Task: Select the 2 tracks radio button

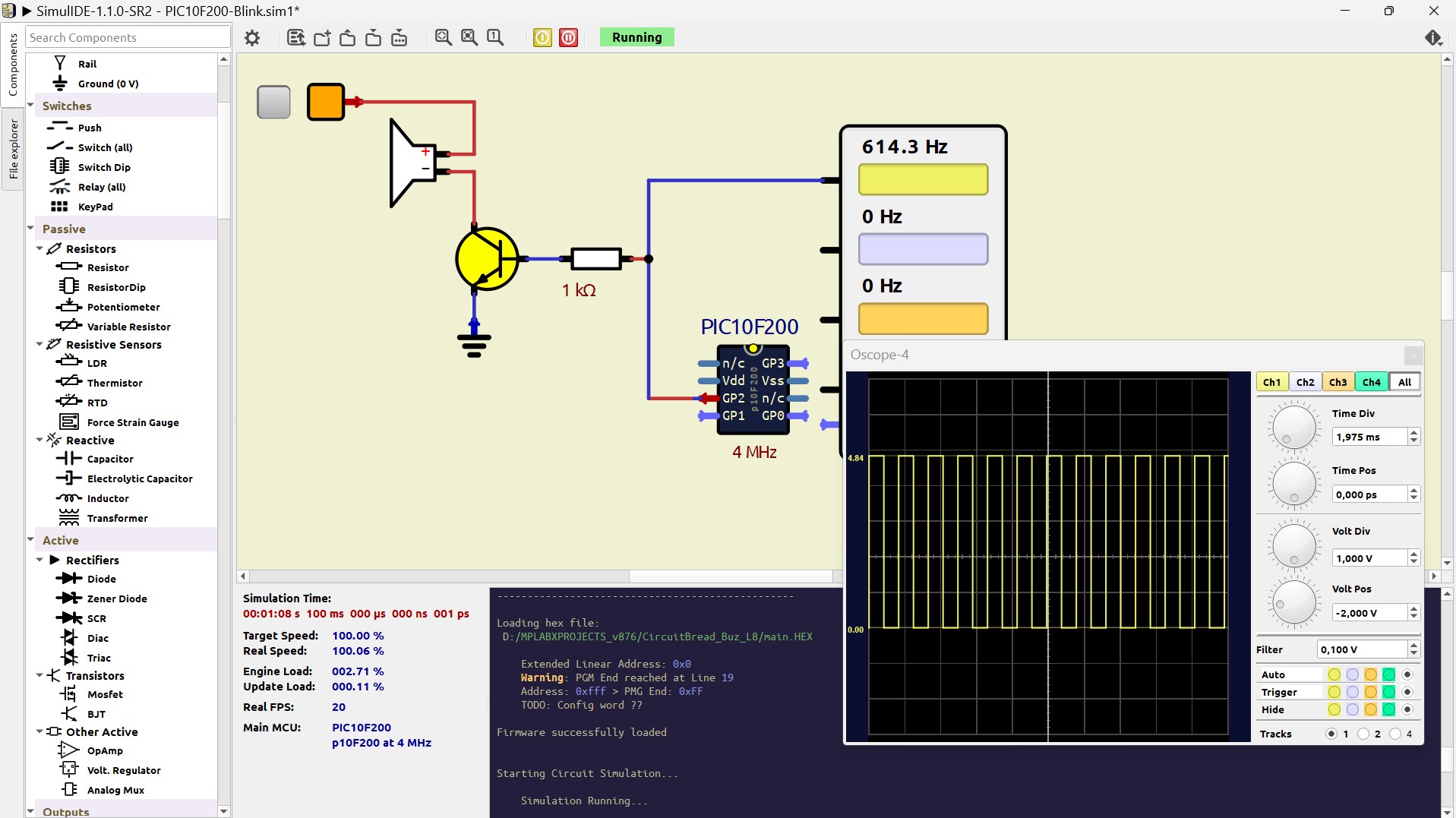Action: 1364,734
